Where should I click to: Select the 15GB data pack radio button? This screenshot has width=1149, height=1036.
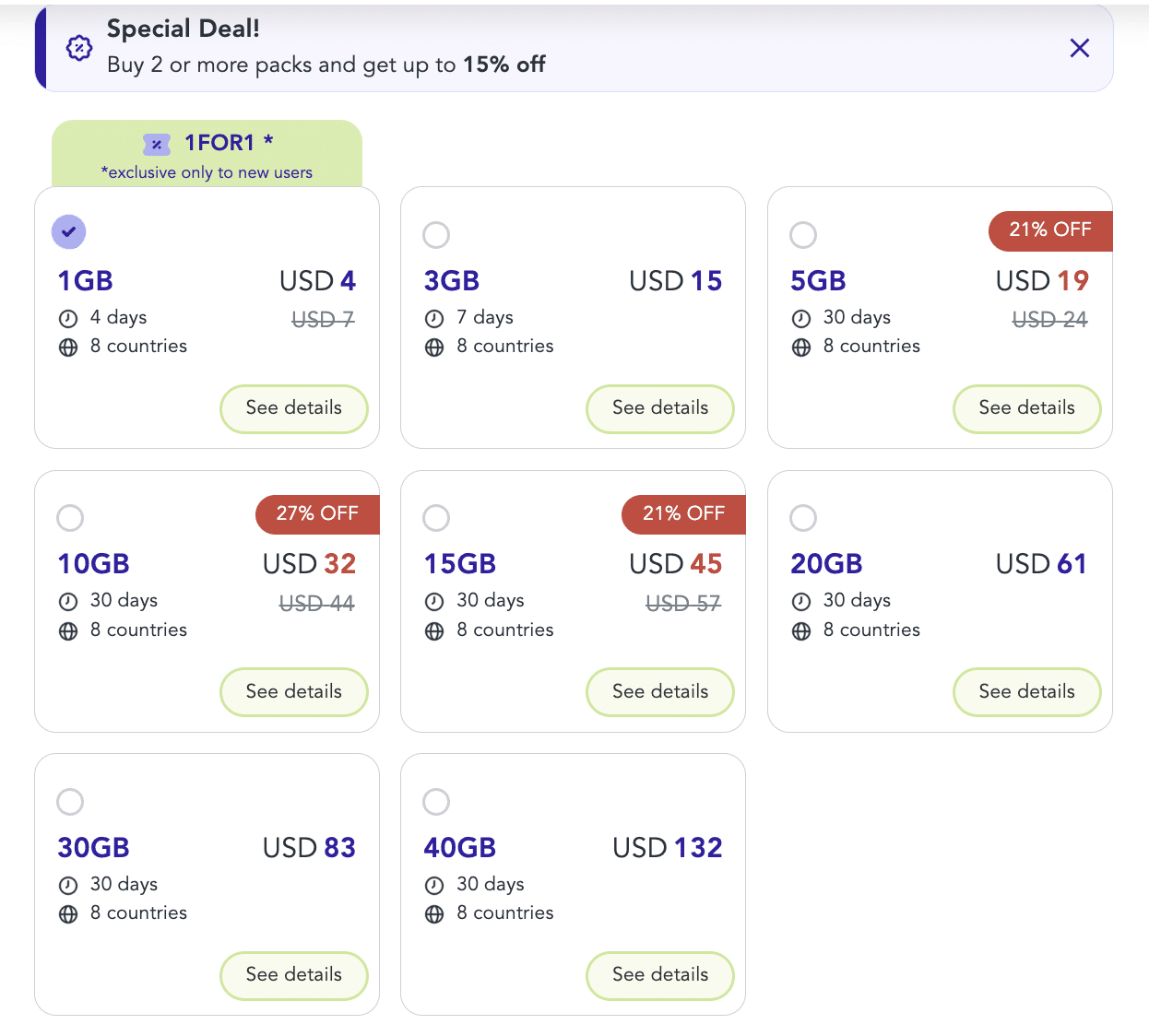(x=436, y=518)
